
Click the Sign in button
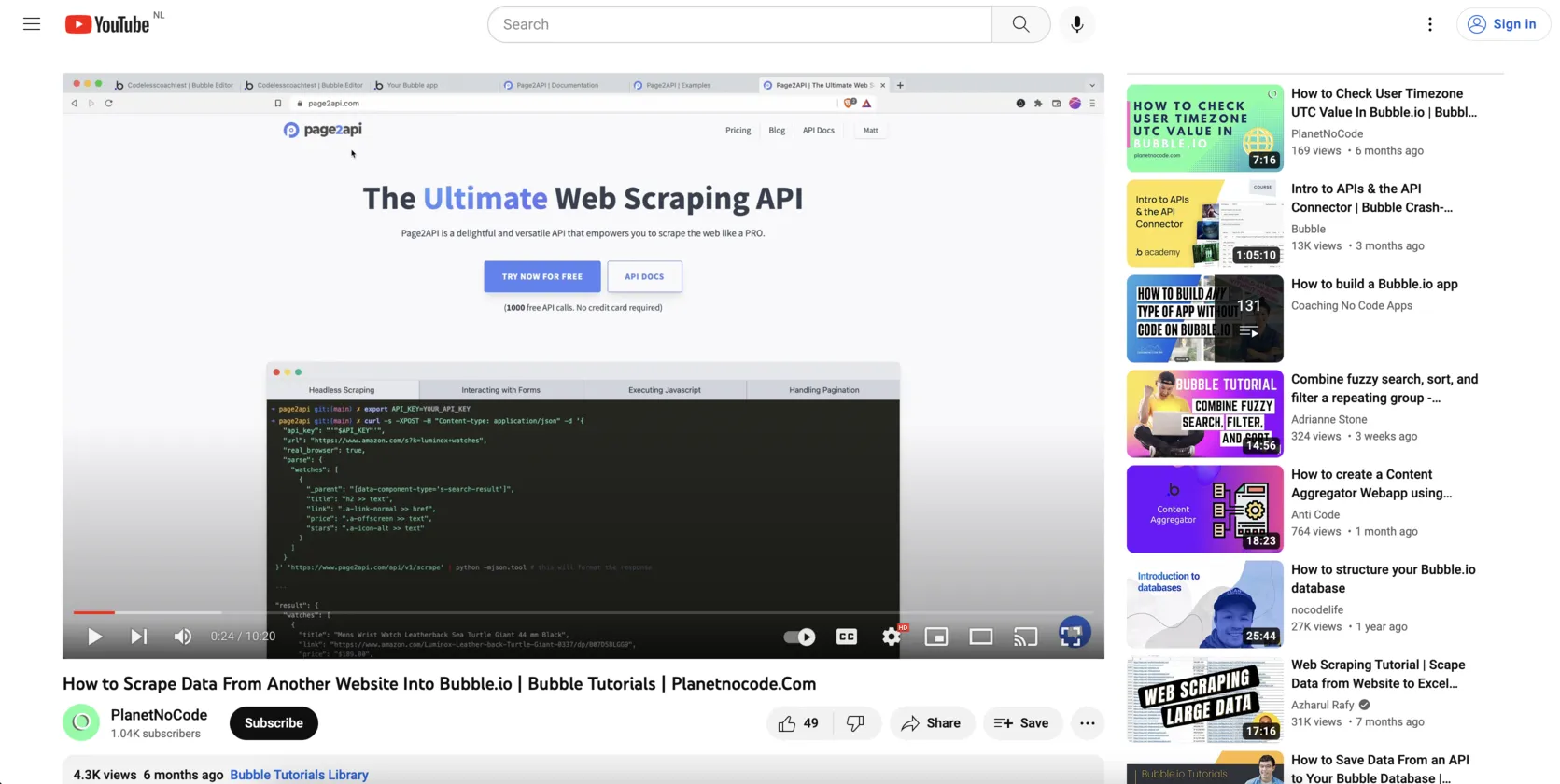point(1502,24)
